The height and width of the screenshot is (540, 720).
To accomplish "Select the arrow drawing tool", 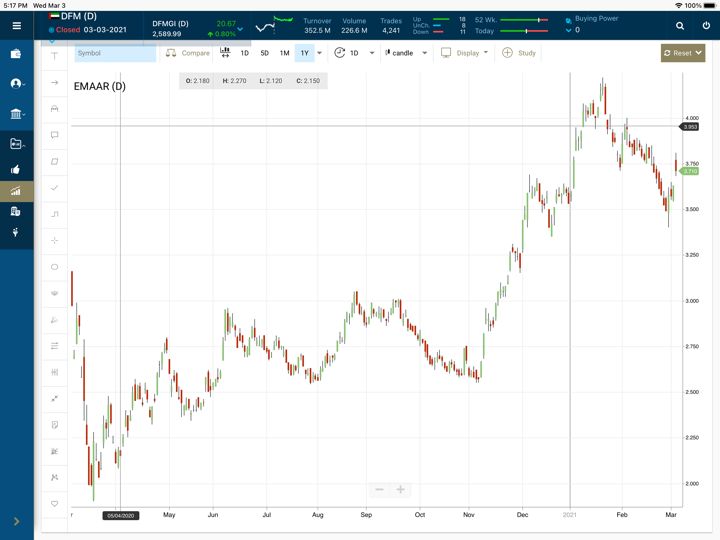I will coord(55,83).
